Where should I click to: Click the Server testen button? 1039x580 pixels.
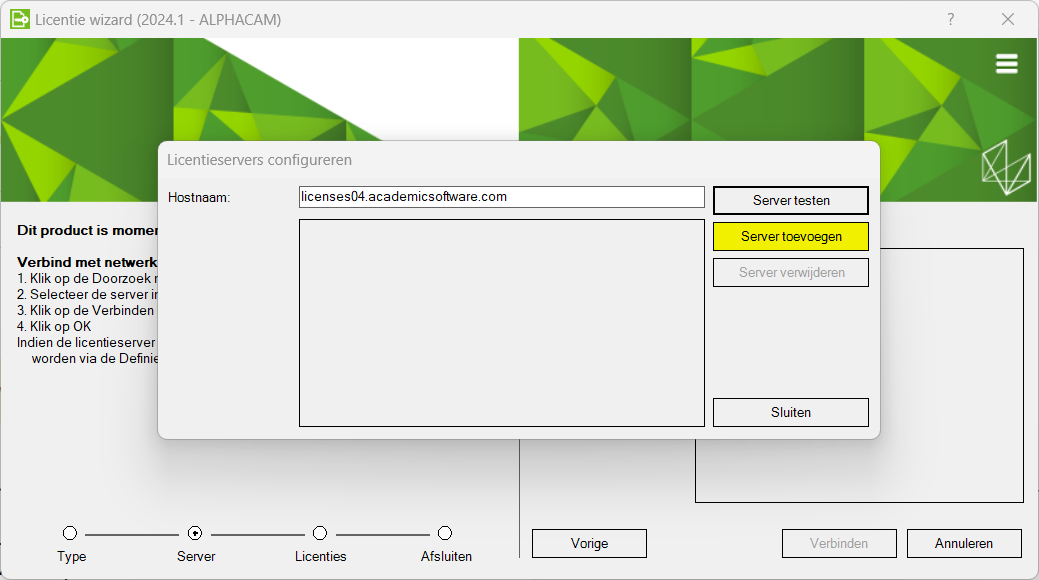[791, 200]
